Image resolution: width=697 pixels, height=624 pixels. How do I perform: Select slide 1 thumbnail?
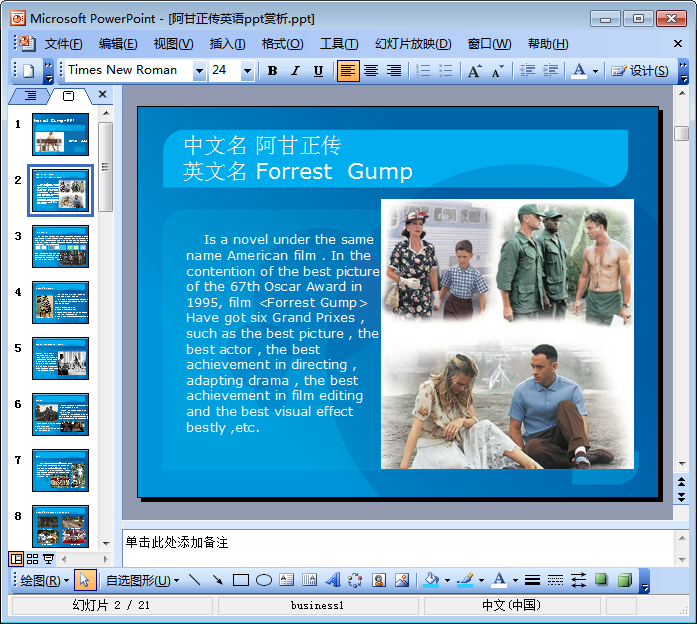click(60, 134)
